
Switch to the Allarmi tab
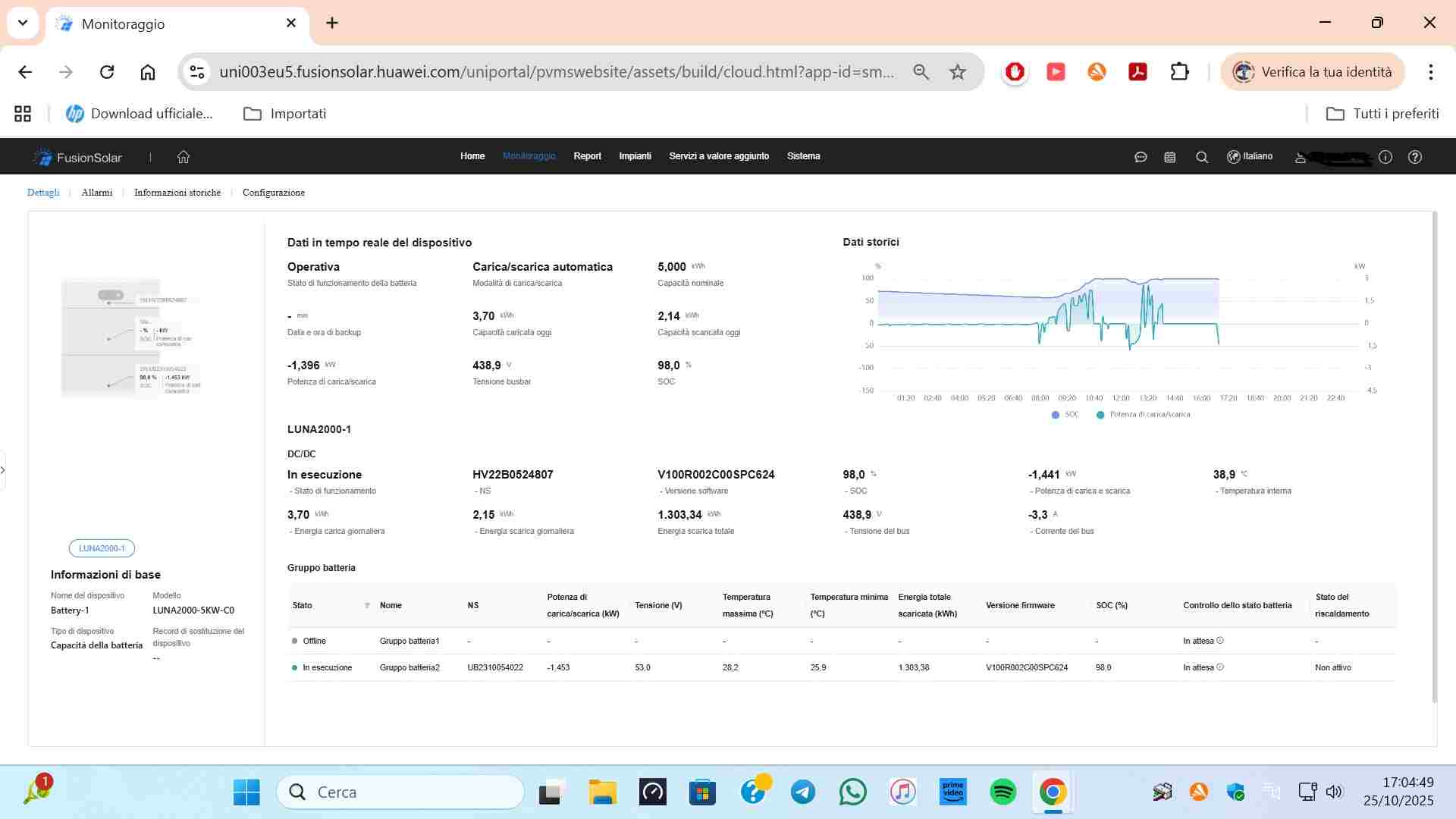(x=97, y=193)
